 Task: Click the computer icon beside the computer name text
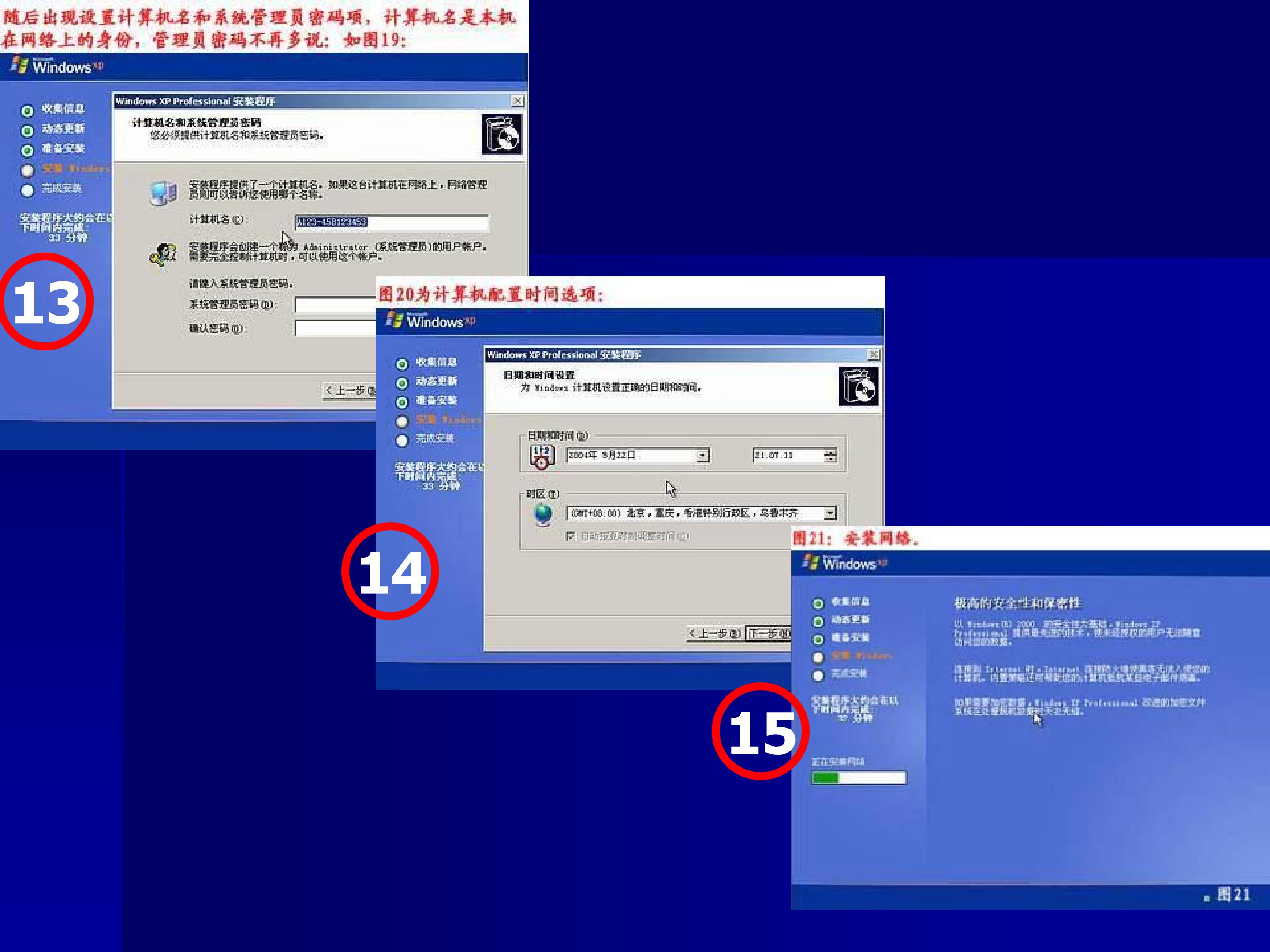tap(163, 193)
